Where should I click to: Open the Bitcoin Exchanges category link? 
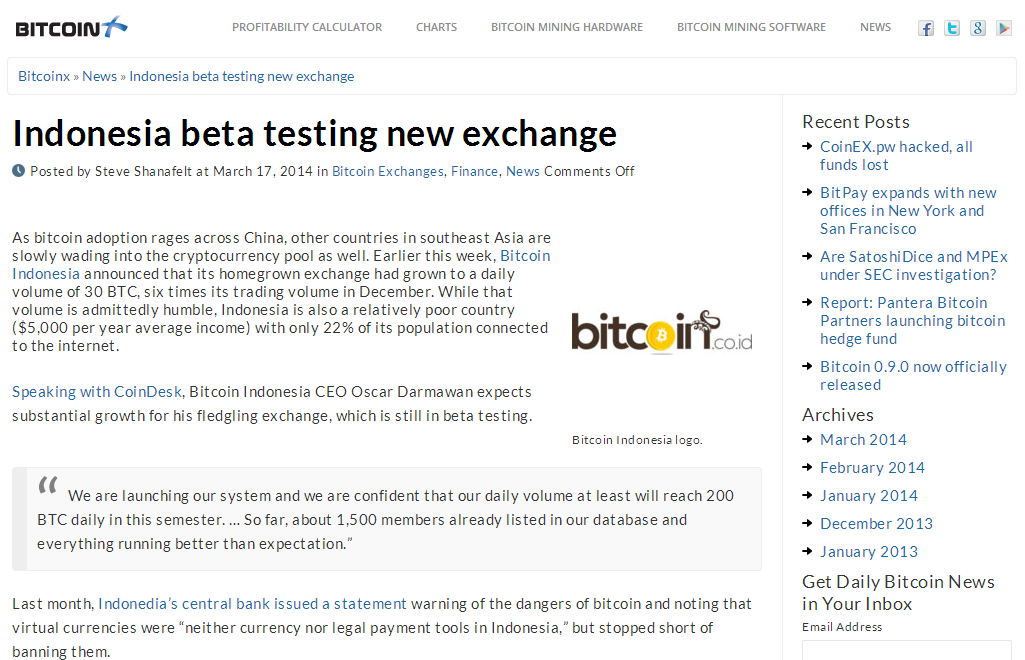pyautogui.click(x=388, y=171)
